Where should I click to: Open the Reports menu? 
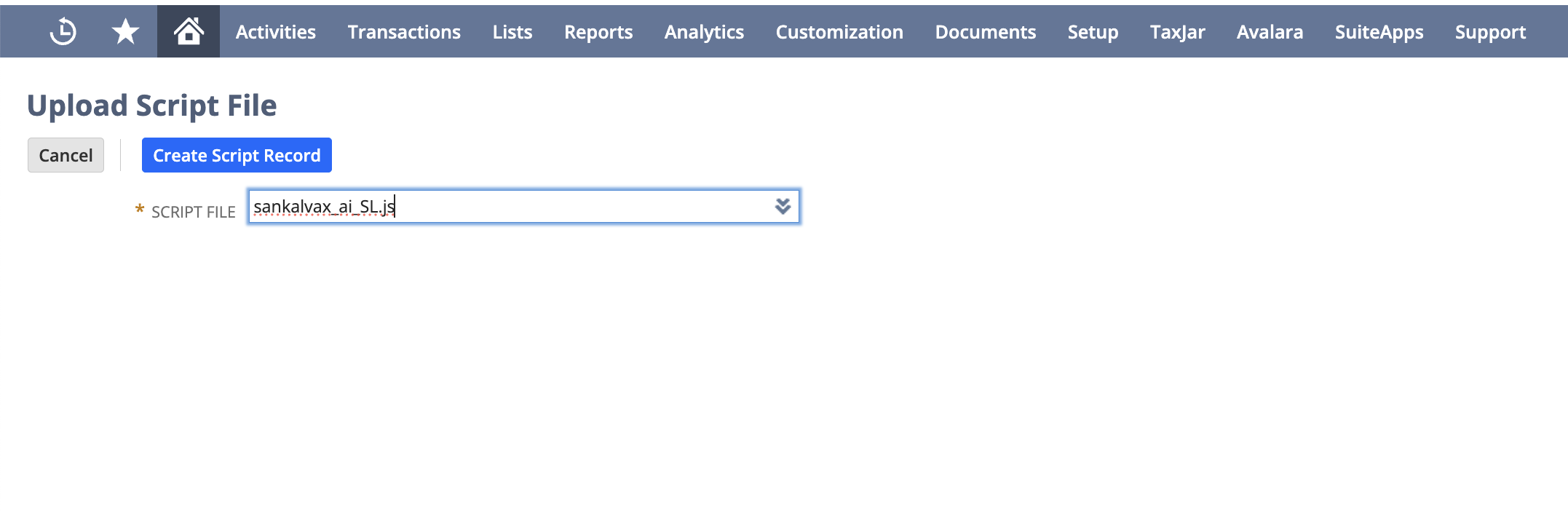(598, 32)
